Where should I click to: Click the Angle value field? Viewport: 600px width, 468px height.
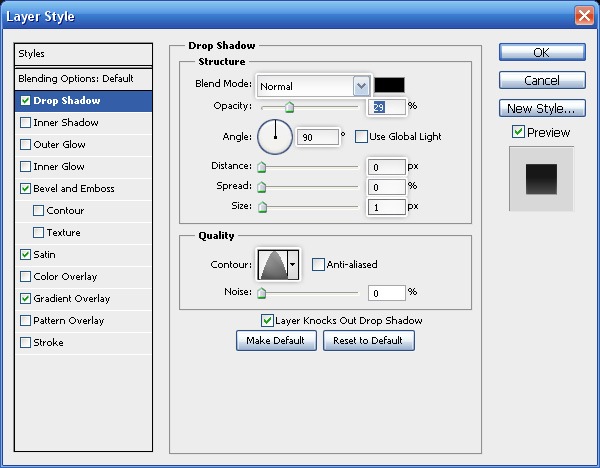(318, 137)
